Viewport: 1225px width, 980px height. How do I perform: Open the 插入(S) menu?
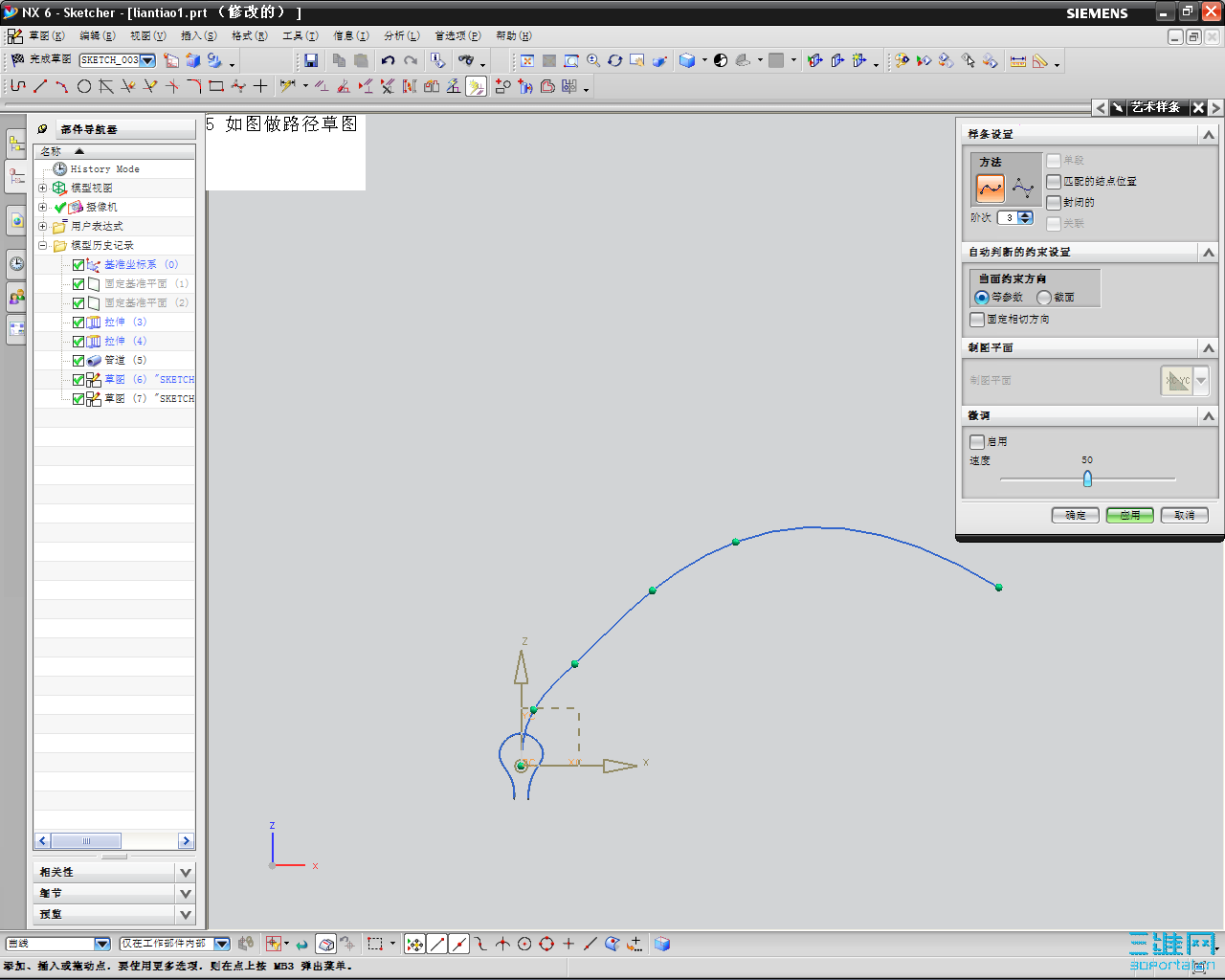point(199,36)
